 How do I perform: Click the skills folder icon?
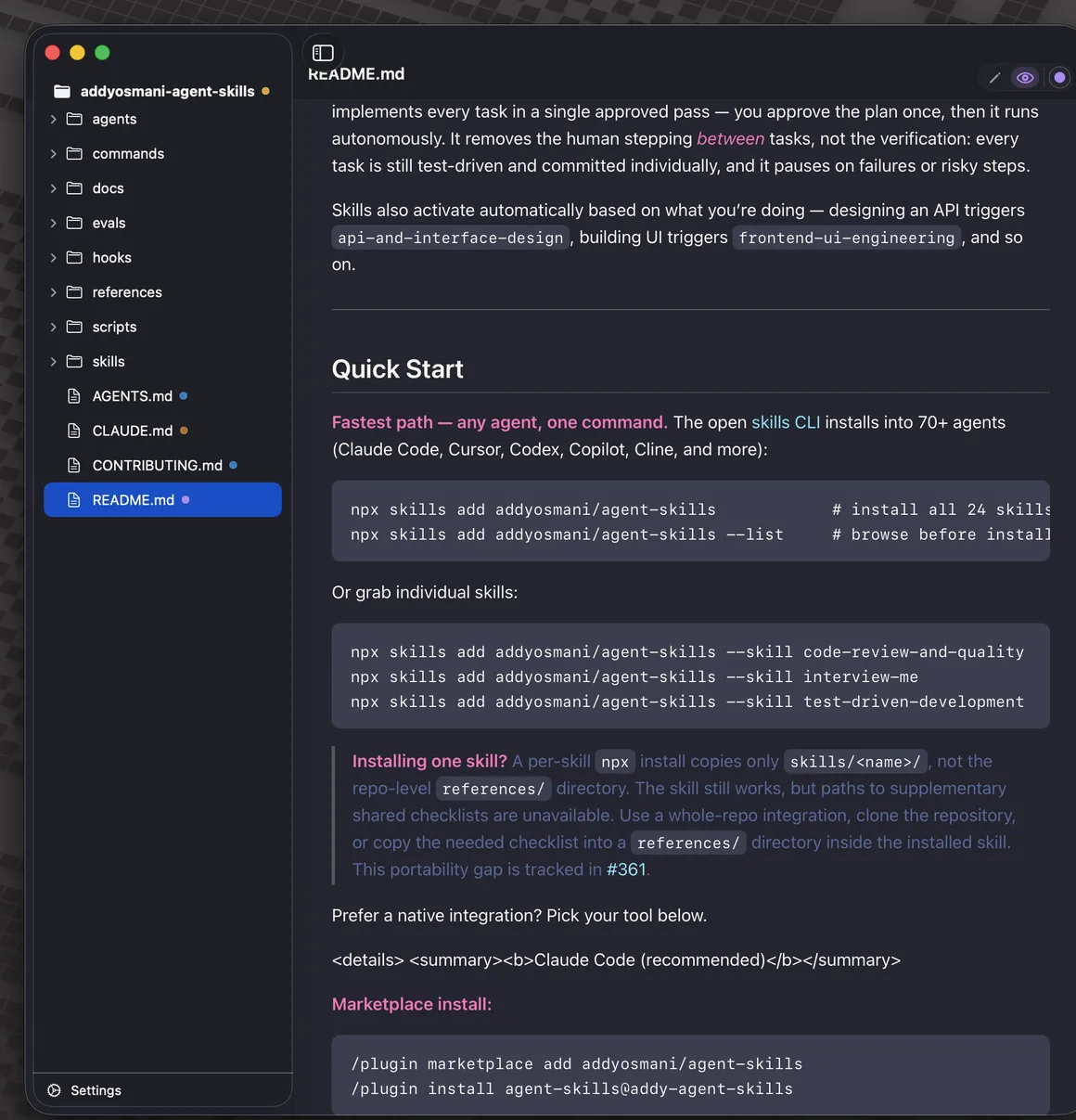tap(74, 361)
